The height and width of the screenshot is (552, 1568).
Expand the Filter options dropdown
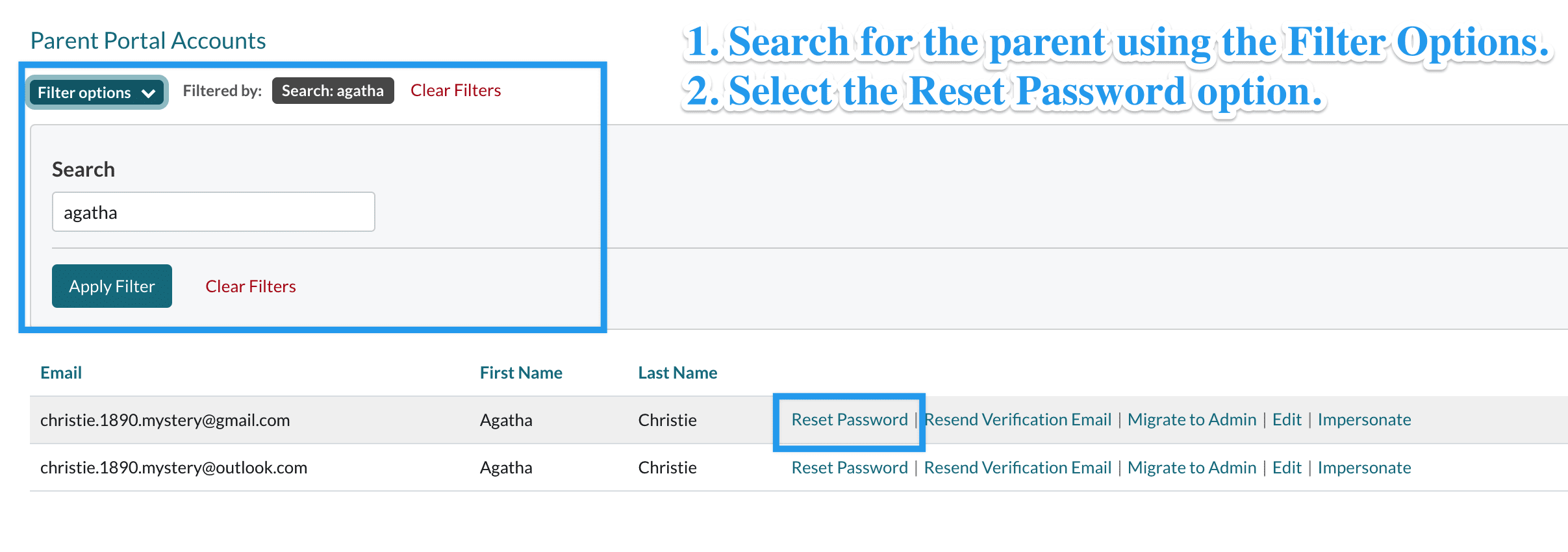(96, 92)
